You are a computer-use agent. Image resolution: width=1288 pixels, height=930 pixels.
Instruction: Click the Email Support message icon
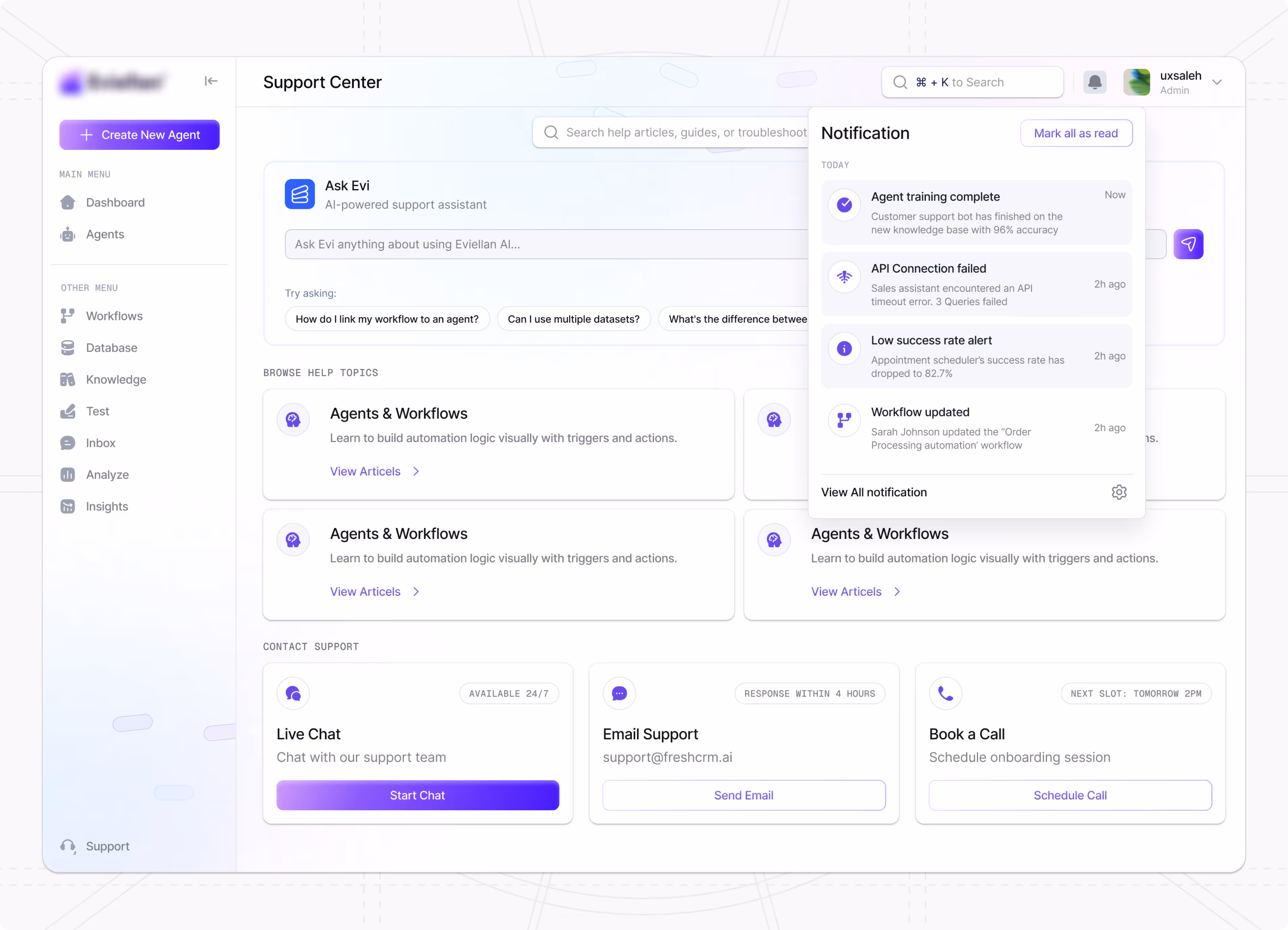619,693
